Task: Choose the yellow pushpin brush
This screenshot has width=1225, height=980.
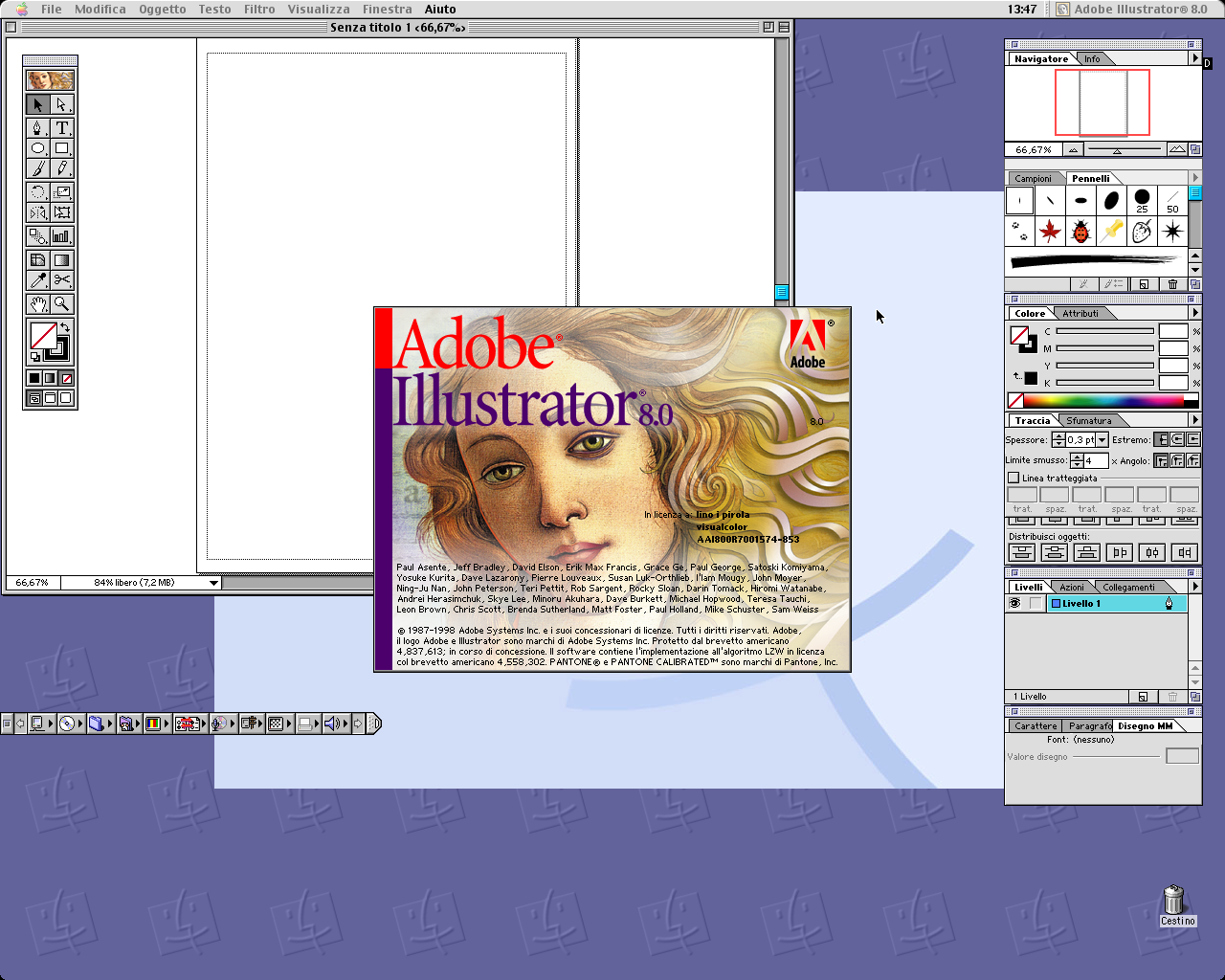Action: pyautogui.click(x=1111, y=231)
